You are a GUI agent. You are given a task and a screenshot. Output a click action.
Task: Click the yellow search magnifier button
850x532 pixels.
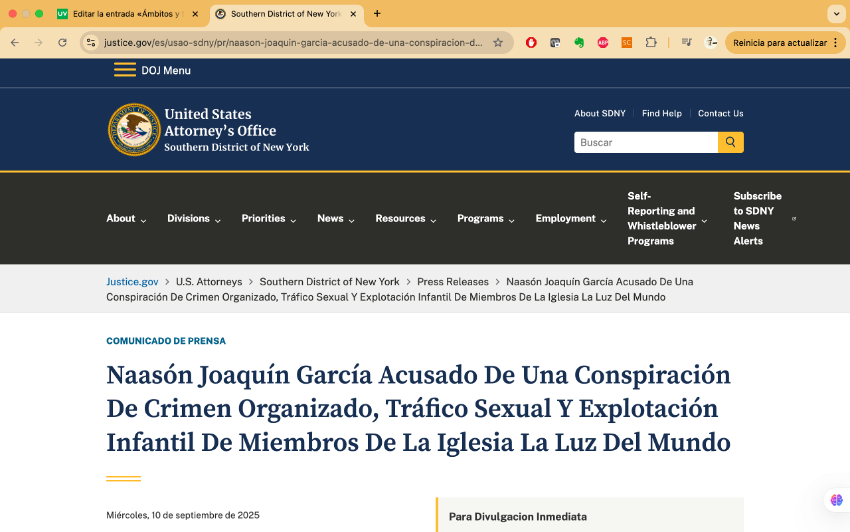click(x=731, y=142)
